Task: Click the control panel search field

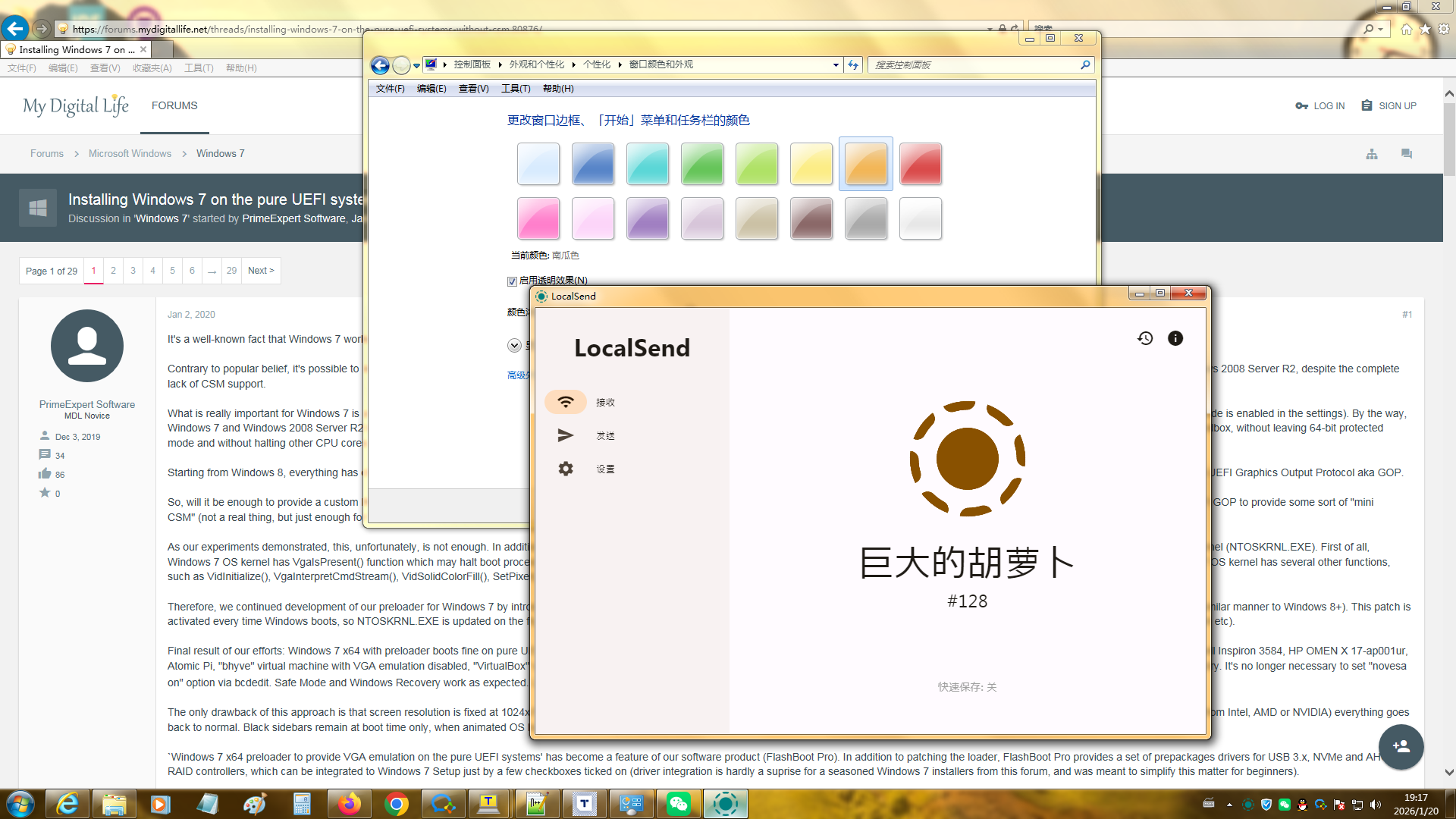Action: pos(974,65)
